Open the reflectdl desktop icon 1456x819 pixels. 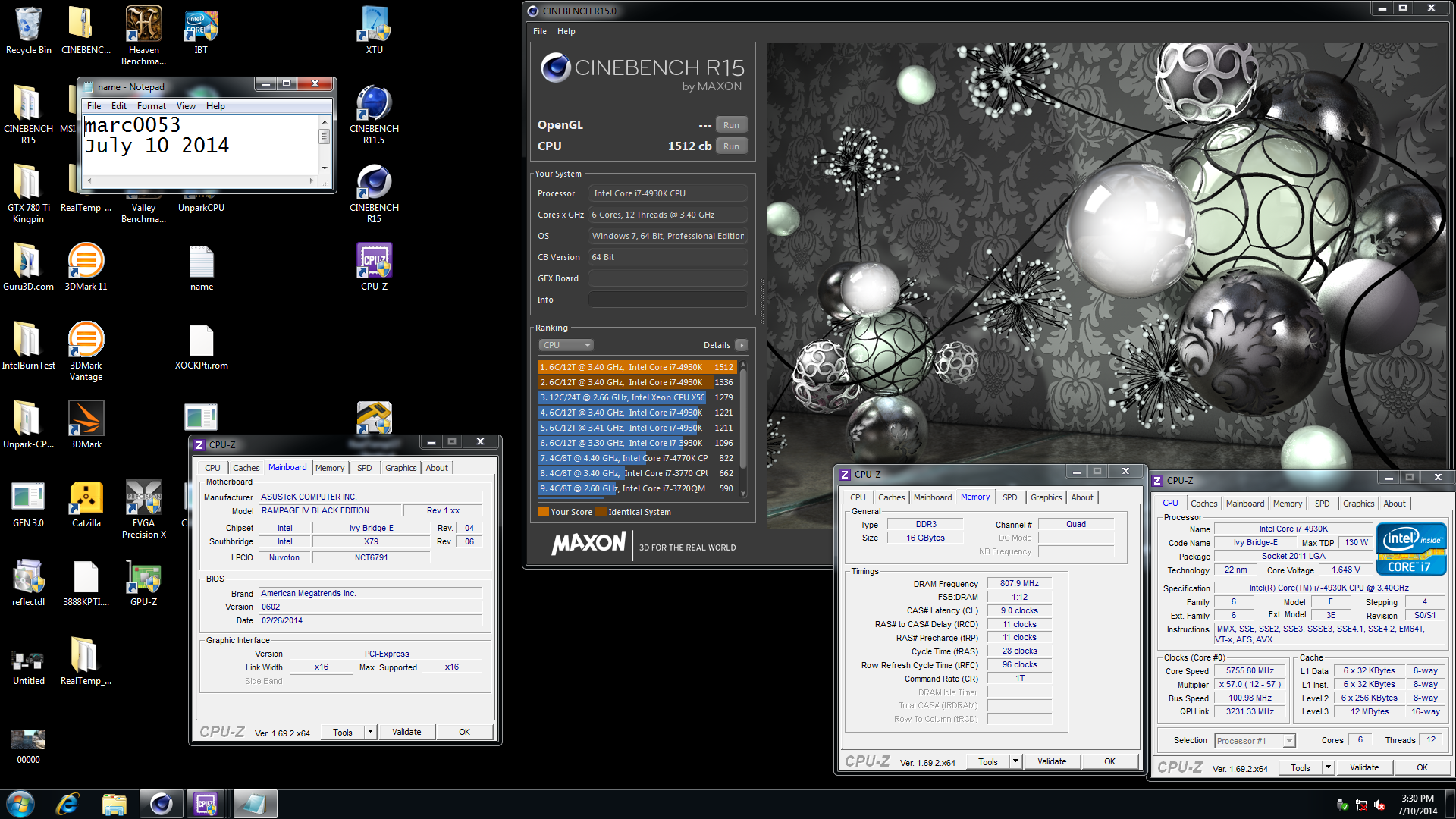(x=28, y=582)
